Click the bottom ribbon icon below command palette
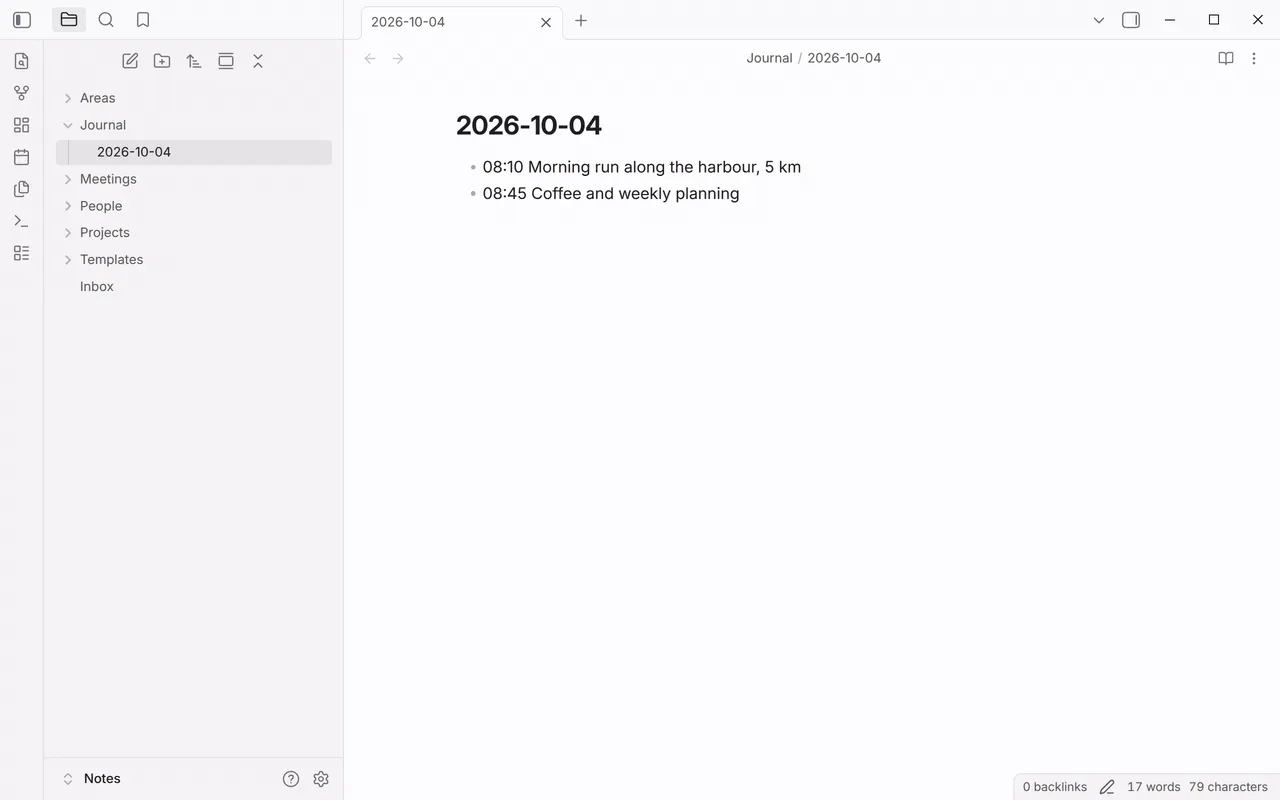This screenshot has width=1280, height=800. pyautogui.click(x=22, y=253)
